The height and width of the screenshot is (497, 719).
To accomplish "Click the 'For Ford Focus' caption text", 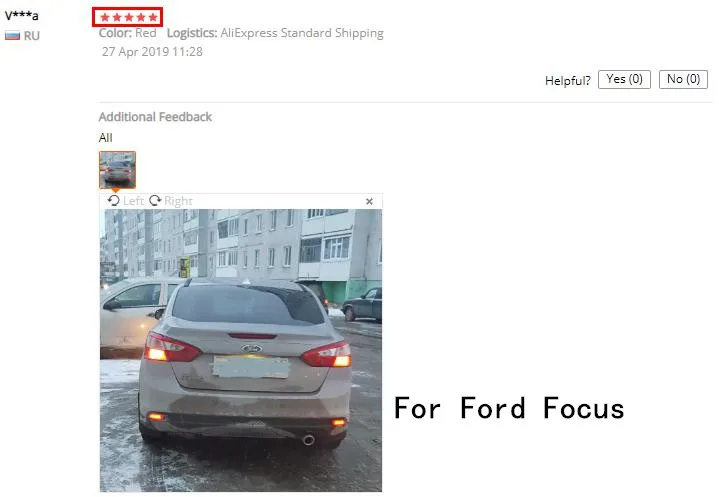I will coord(509,408).
